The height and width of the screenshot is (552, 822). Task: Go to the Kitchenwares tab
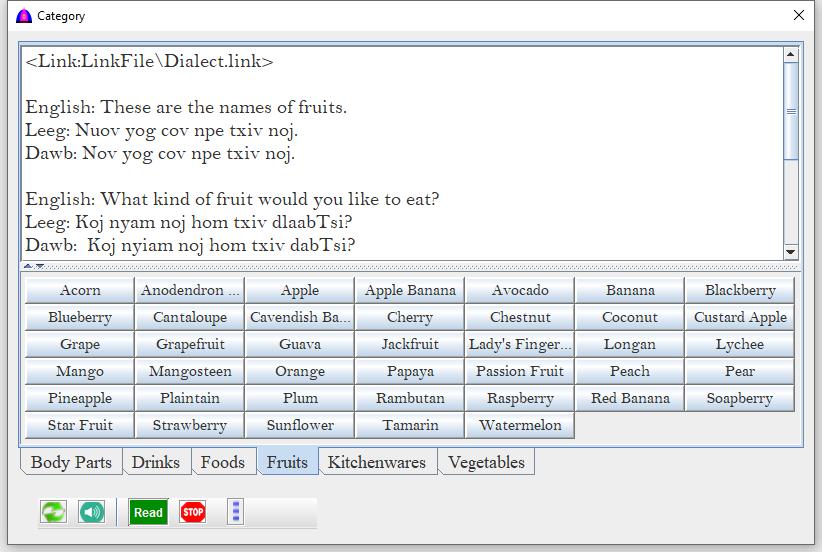click(x=377, y=462)
